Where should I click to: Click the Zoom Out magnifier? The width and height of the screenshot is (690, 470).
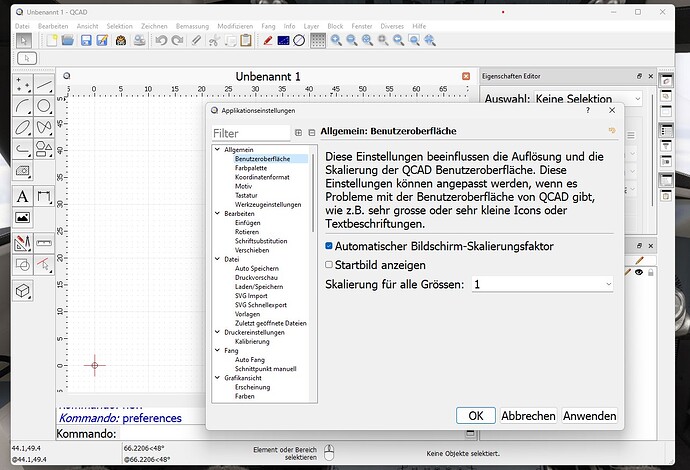[x=352, y=40]
